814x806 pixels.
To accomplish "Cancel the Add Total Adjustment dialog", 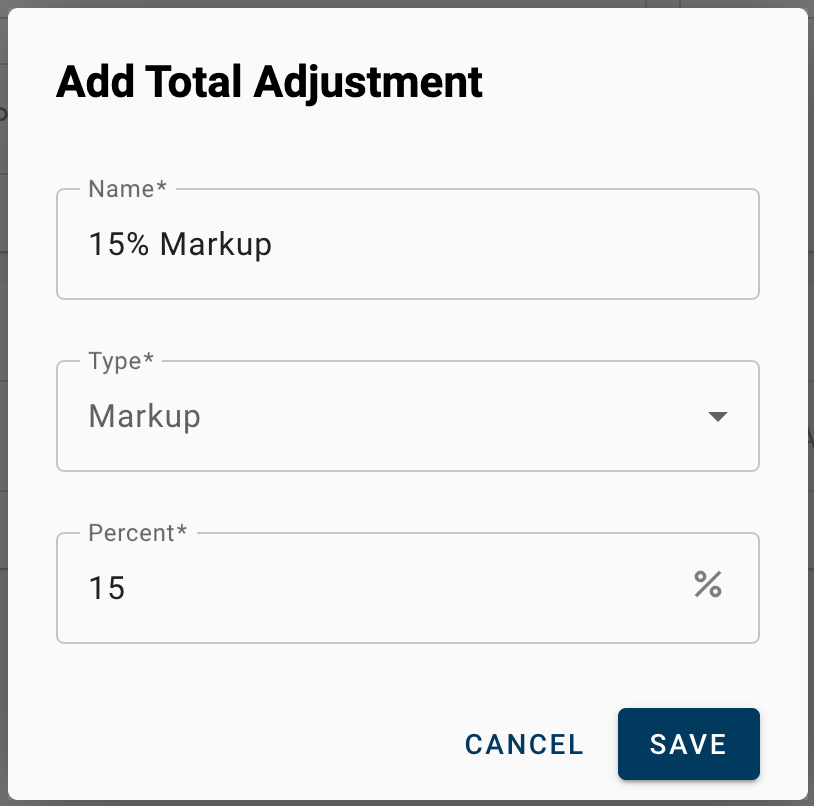I will (x=524, y=744).
